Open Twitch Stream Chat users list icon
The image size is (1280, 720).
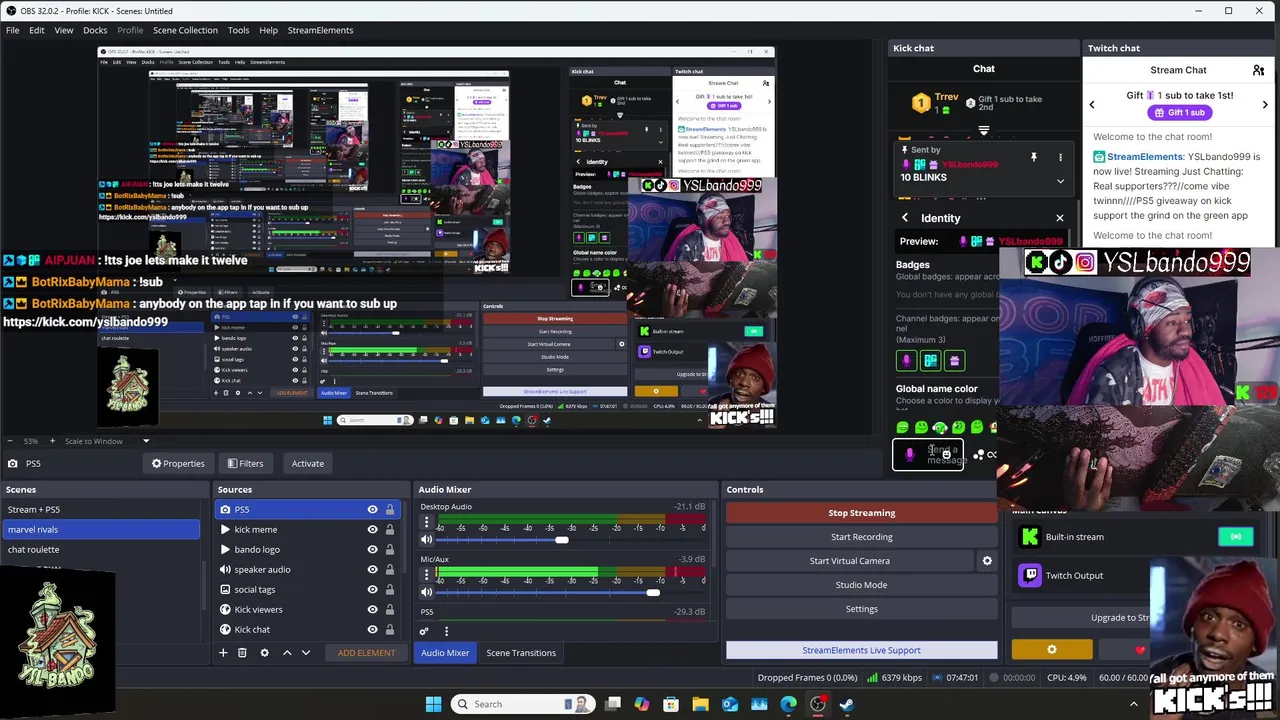point(1258,70)
